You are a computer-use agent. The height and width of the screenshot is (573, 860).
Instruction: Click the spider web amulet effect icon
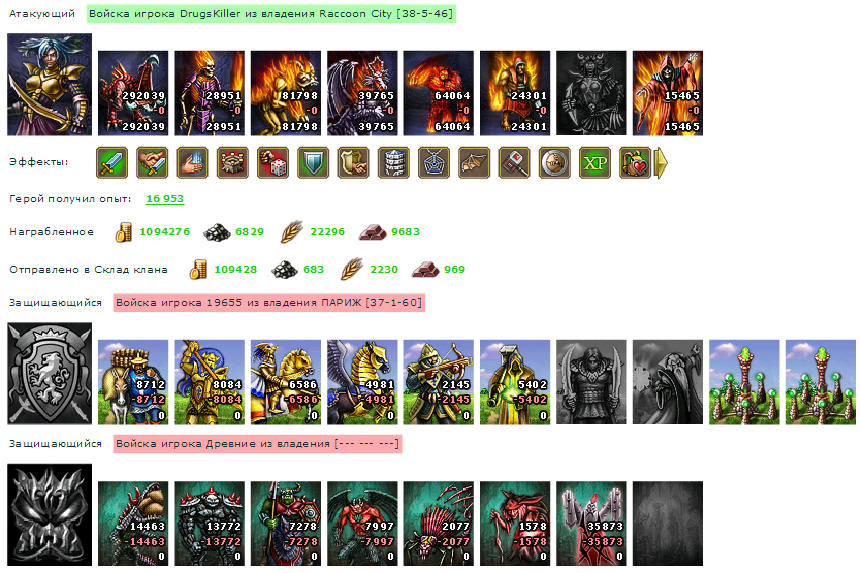point(434,163)
